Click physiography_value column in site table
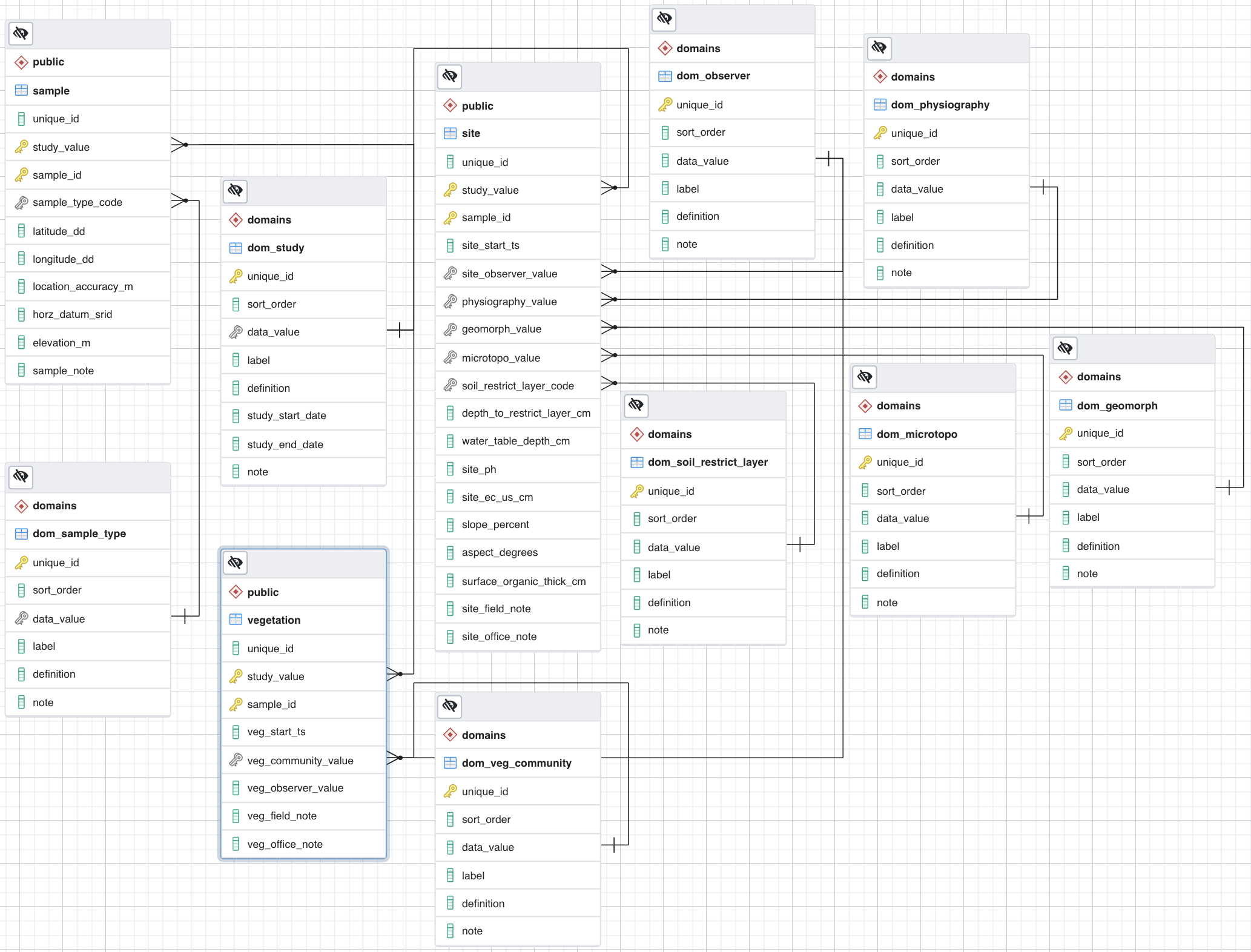This screenshot has width=1251, height=952. point(509,301)
